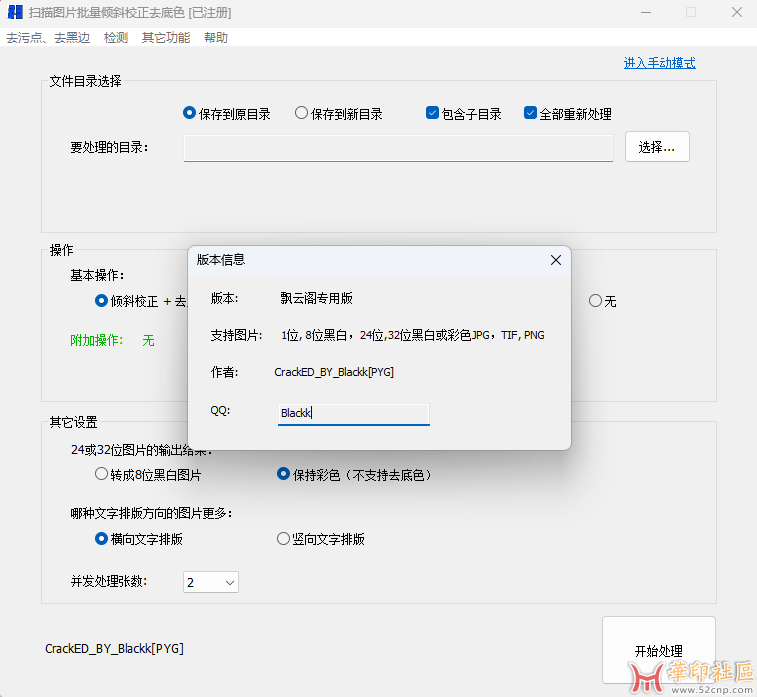757x697 pixels.
Task: Click the 进入手动模式 link
Action: pos(659,63)
